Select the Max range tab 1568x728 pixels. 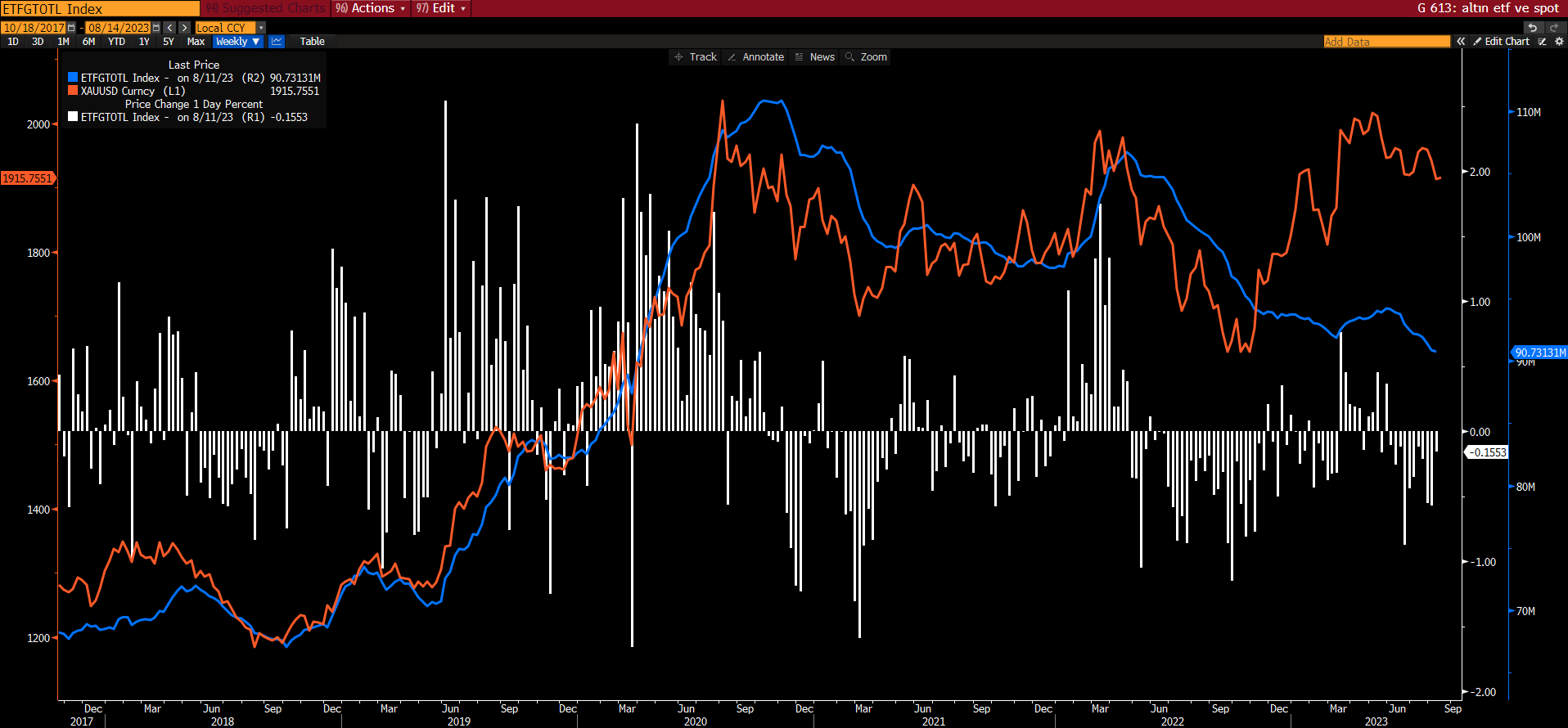click(196, 41)
